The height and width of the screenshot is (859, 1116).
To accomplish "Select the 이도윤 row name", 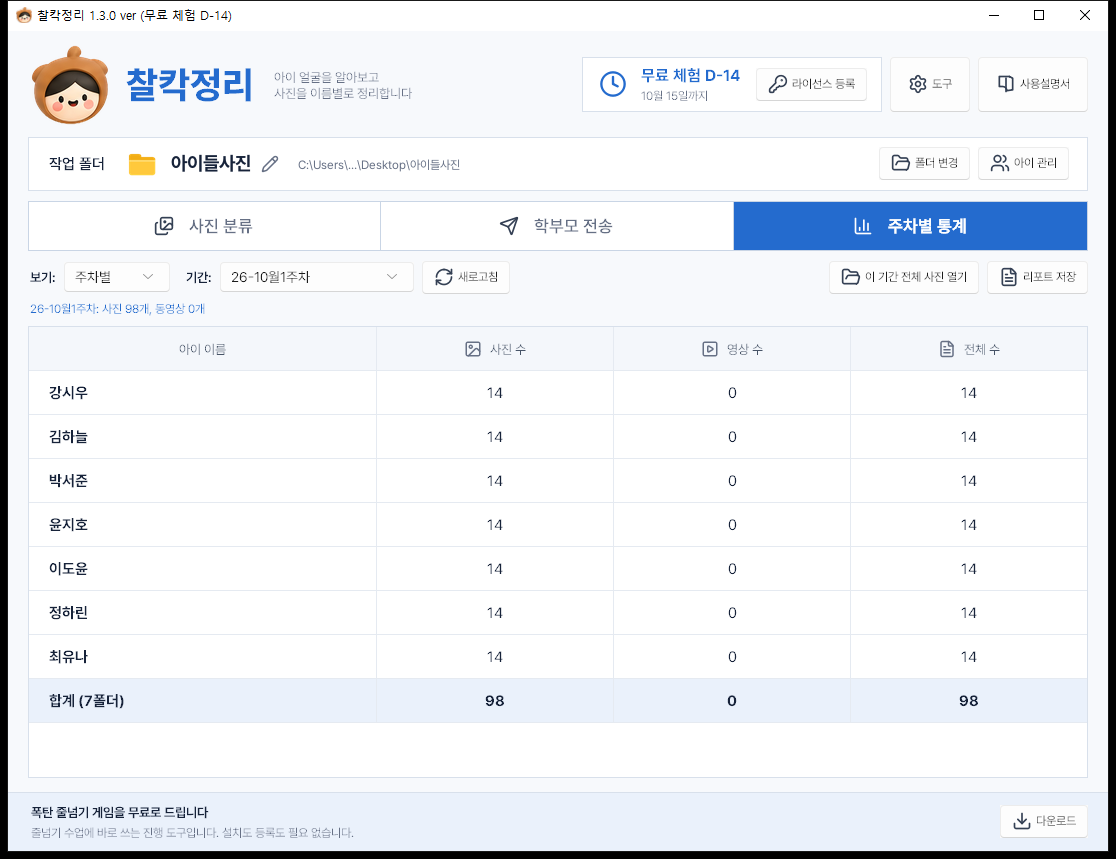I will (68, 569).
